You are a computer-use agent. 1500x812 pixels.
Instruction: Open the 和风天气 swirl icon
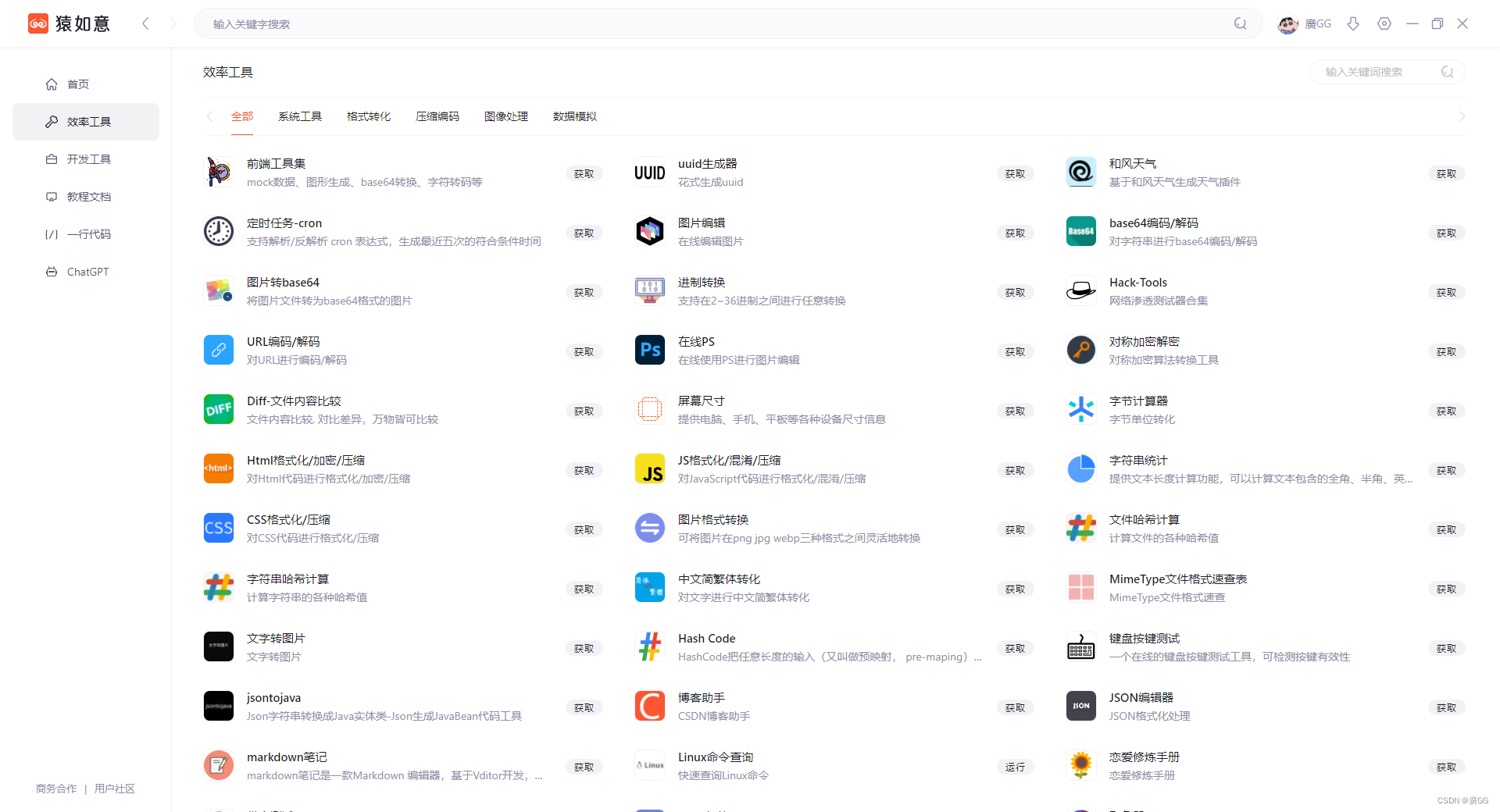1081,173
